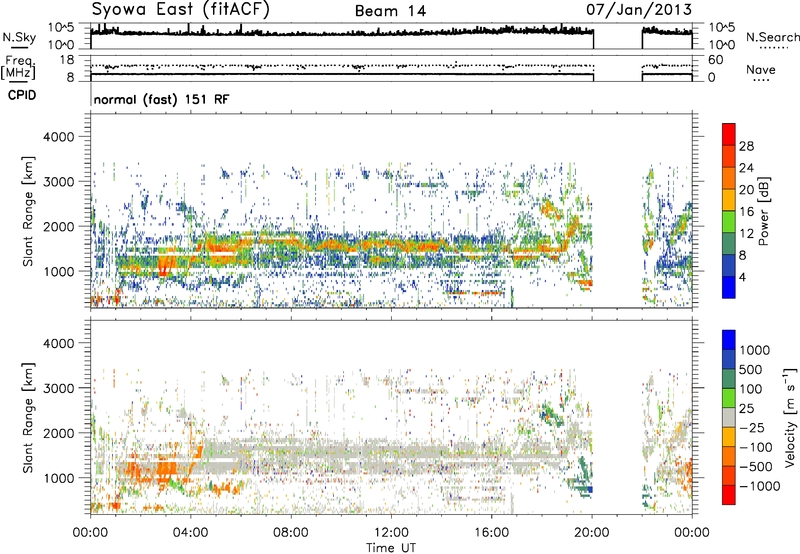800x554 pixels.
Task: Click the Slant Range label of power panel
Action: [28, 211]
